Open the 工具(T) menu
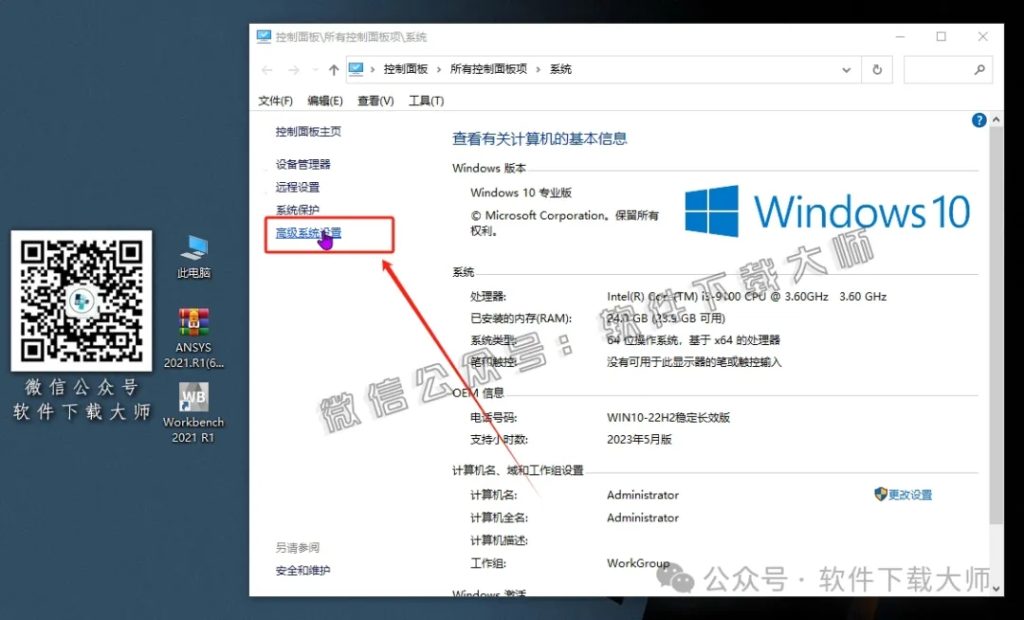Screen dimensions: 1024x620 426,101
